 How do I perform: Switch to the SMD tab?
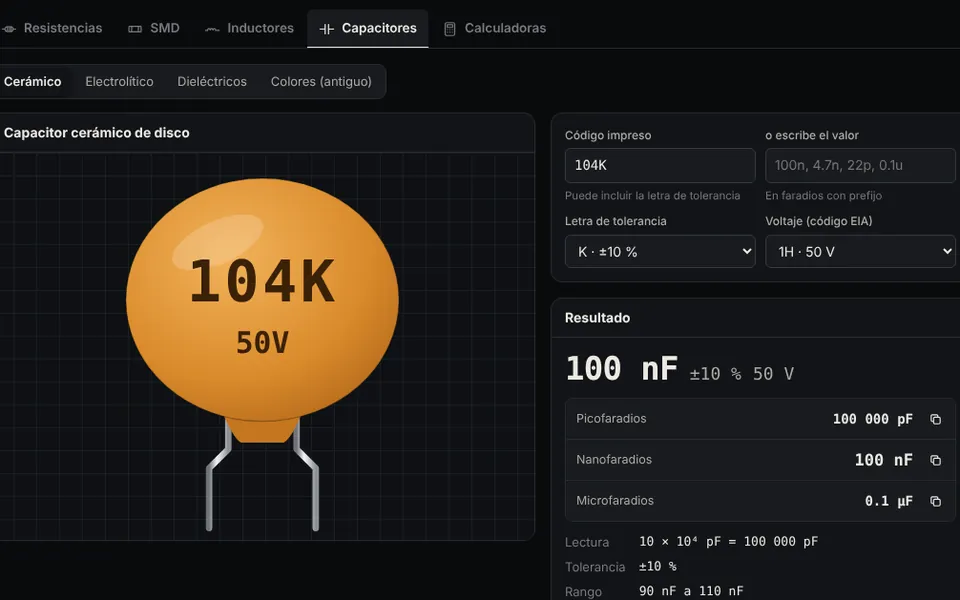click(154, 28)
